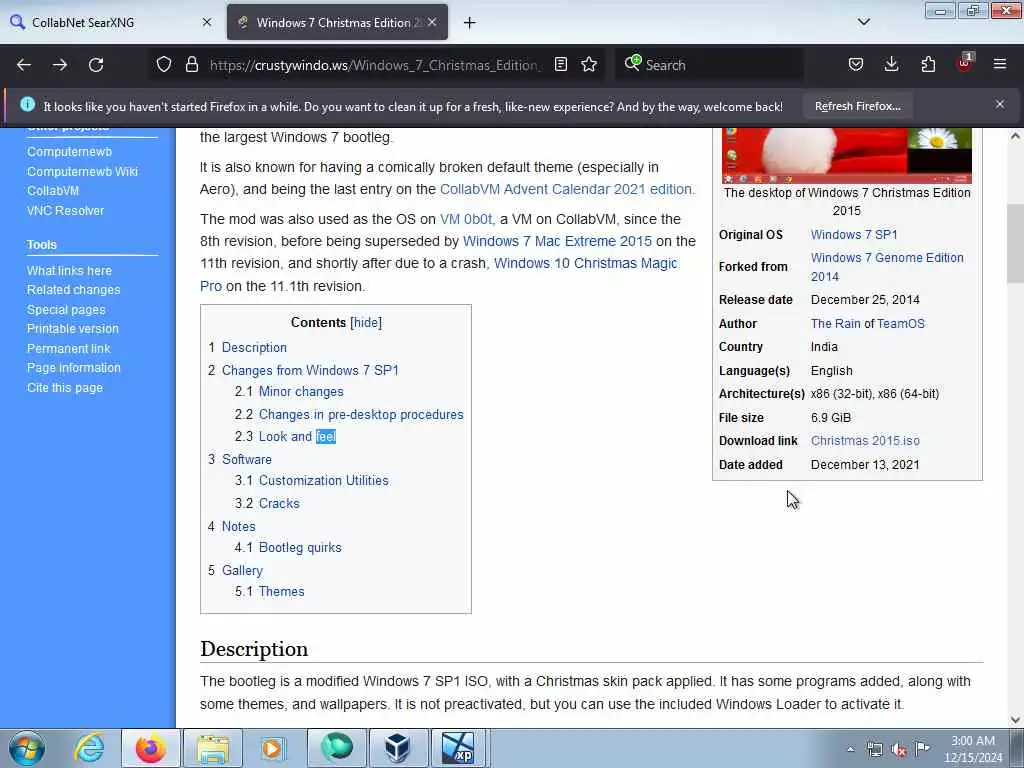Open VNC Resolver sidebar link
This screenshot has width=1024, height=768.
click(x=65, y=211)
